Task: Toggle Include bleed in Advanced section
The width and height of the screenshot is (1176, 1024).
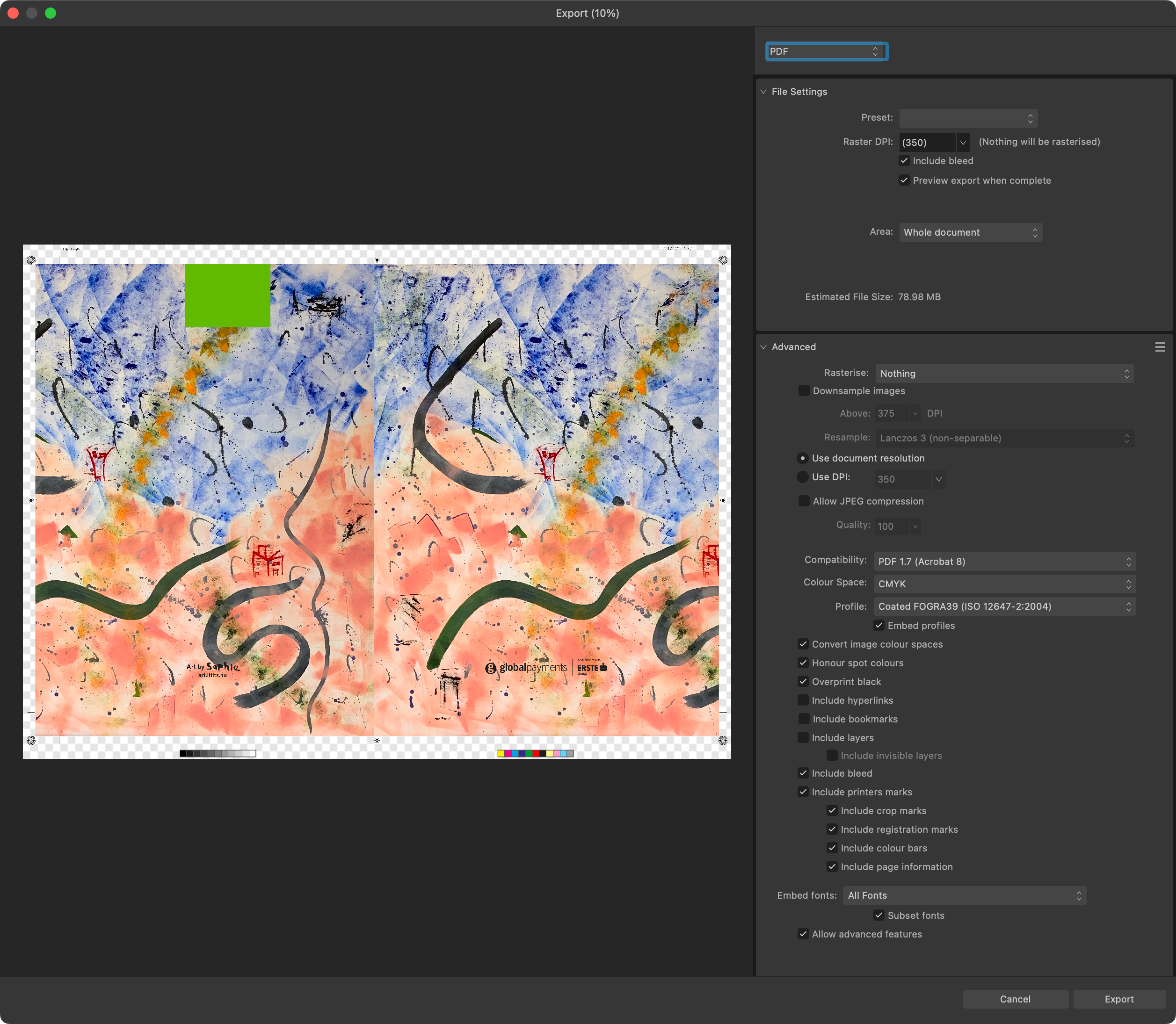Action: coord(803,773)
